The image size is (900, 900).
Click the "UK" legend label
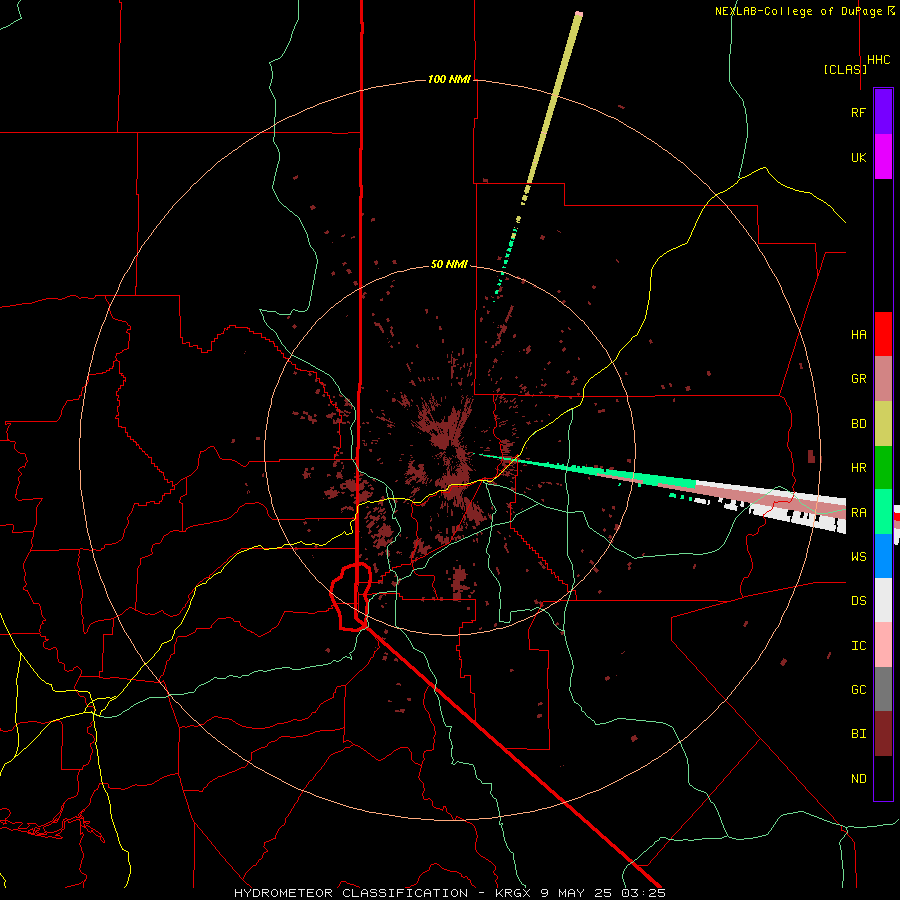pyautogui.click(x=858, y=157)
